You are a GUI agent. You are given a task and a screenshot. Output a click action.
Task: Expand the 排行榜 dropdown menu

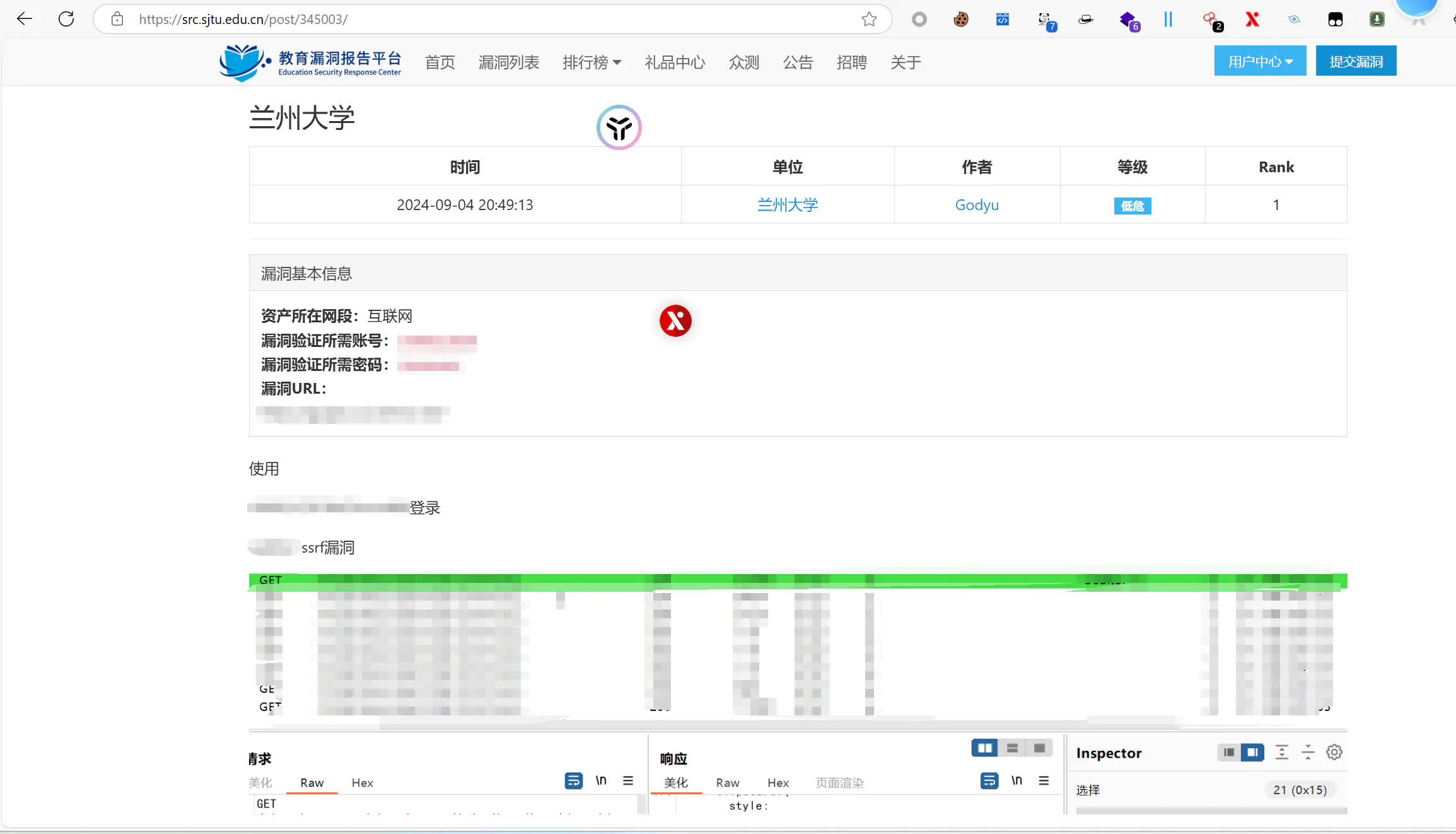591,62
